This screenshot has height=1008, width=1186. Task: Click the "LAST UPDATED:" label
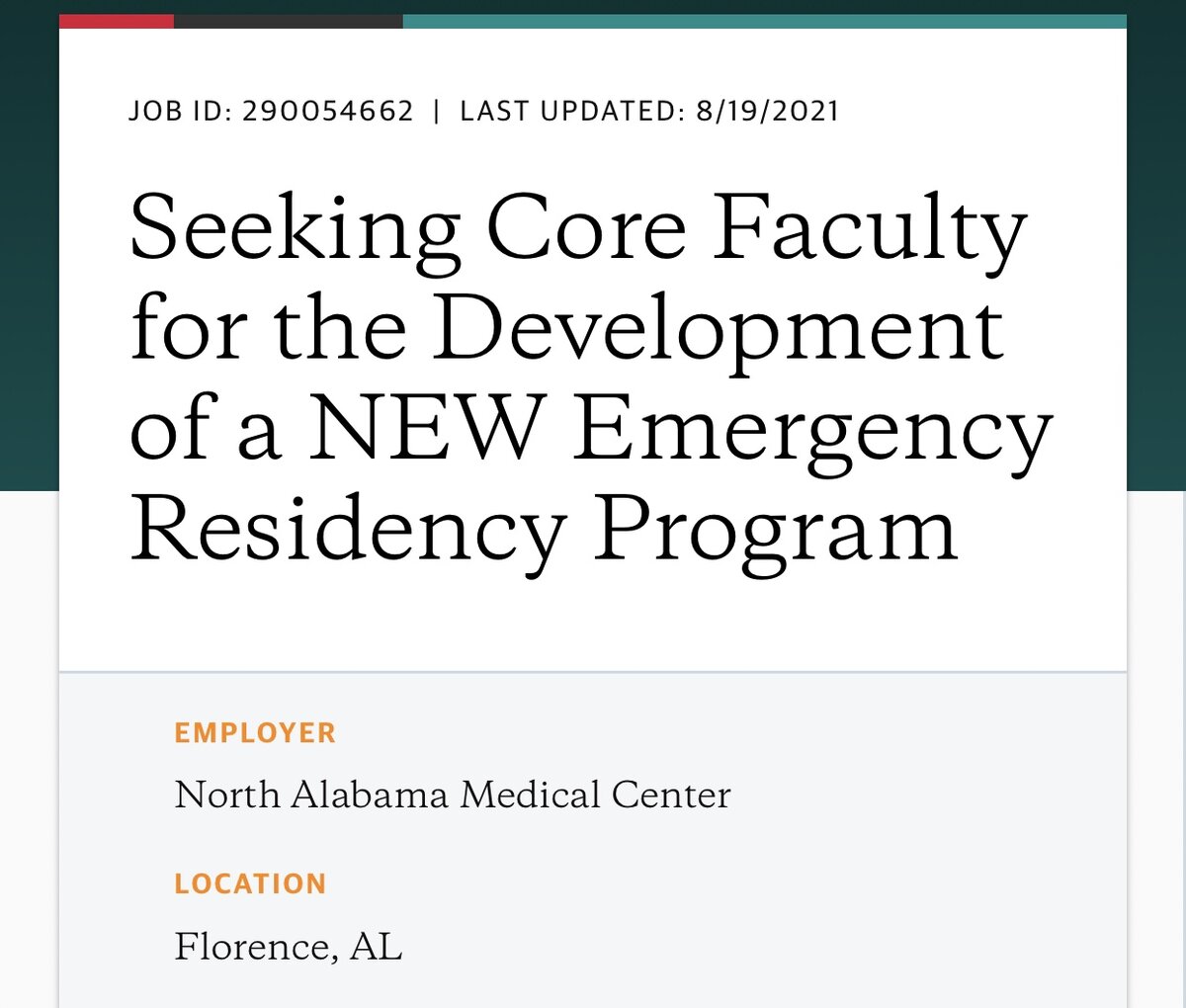[x=572, y=111]
